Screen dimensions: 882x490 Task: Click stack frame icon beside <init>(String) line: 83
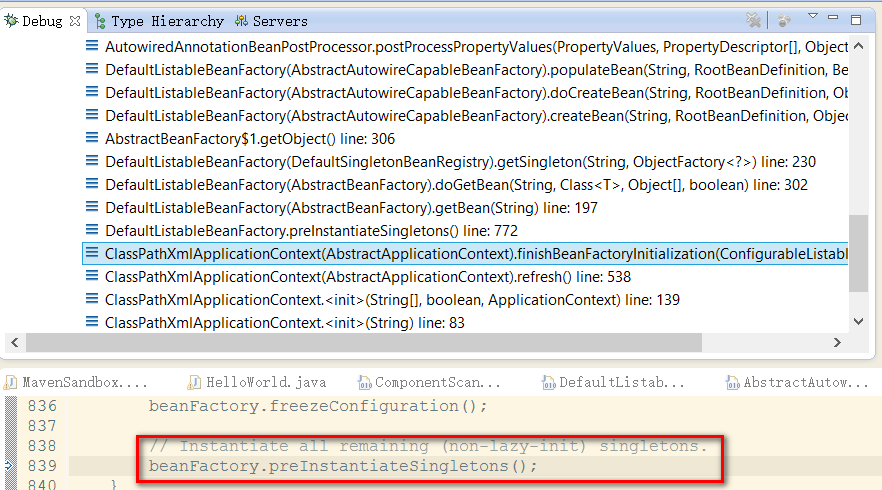click(x=92, y=322)
